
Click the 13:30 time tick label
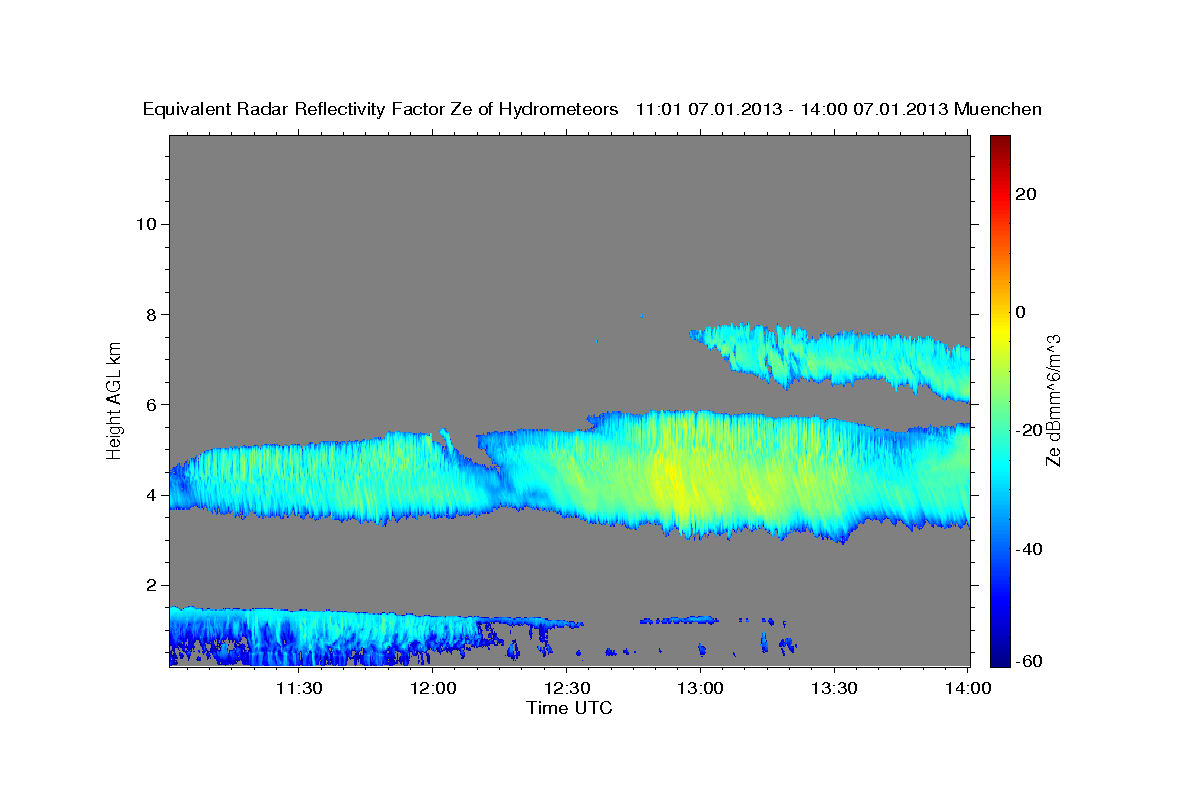click(834, 688)
